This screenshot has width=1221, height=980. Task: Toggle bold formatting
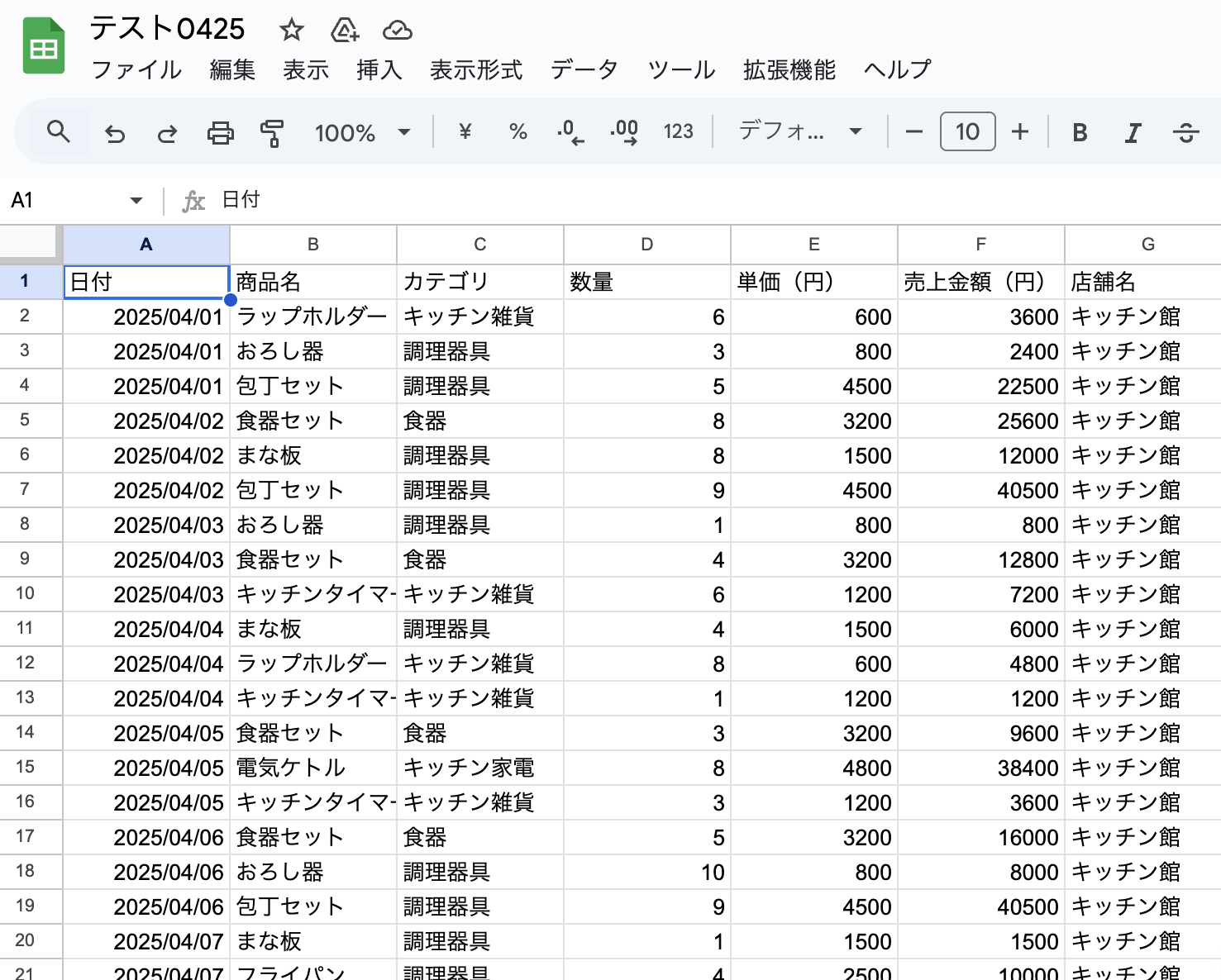pyautogui.click(x=1080, y=133)
